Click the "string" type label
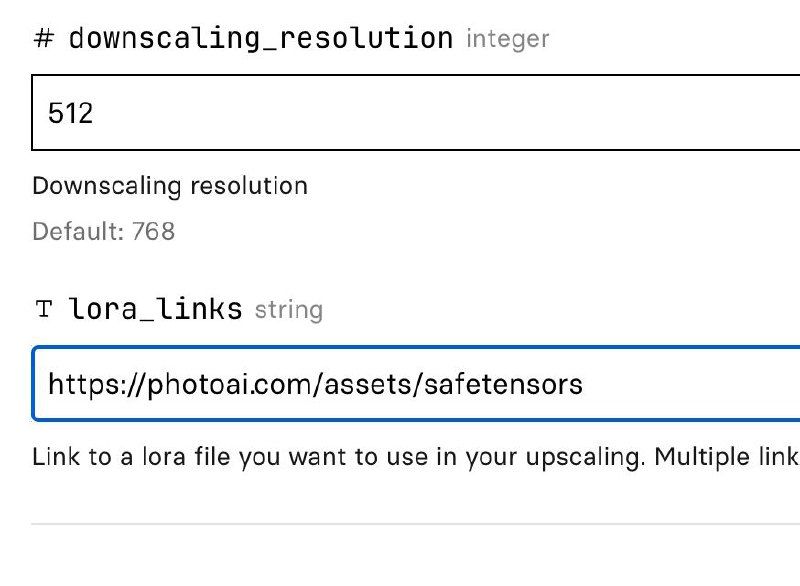Image resolution: width=800 pixels, height=586 pixels. pos(288,310)
